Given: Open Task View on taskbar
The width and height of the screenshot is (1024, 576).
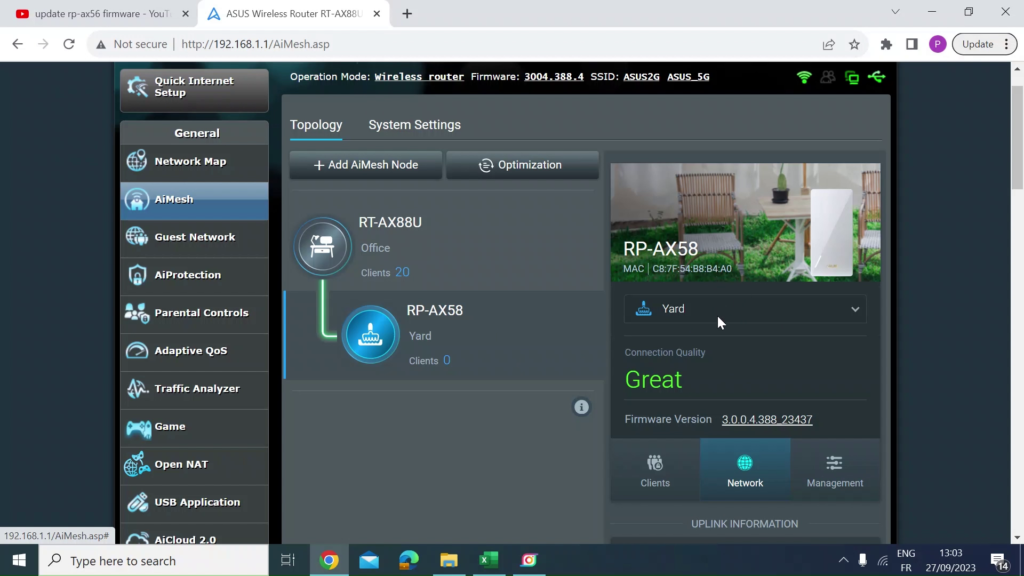Looking at the screenshot, I should click(288, 560).
